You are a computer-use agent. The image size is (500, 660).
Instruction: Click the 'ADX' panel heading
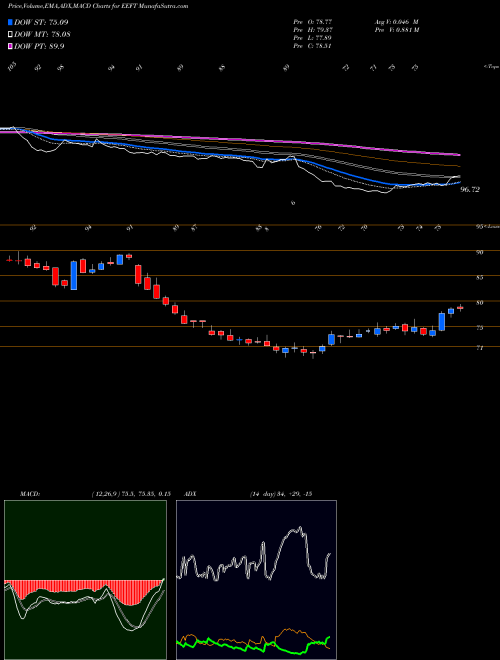pyautogui.click(x=191, y=494)
